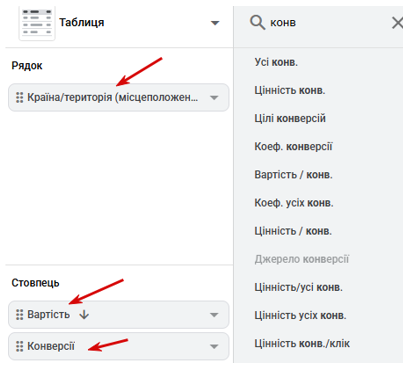Select the 'Цінність усіх конв.' metric
The height and width of the screenshot is (365, 403).
pos(300,315)
